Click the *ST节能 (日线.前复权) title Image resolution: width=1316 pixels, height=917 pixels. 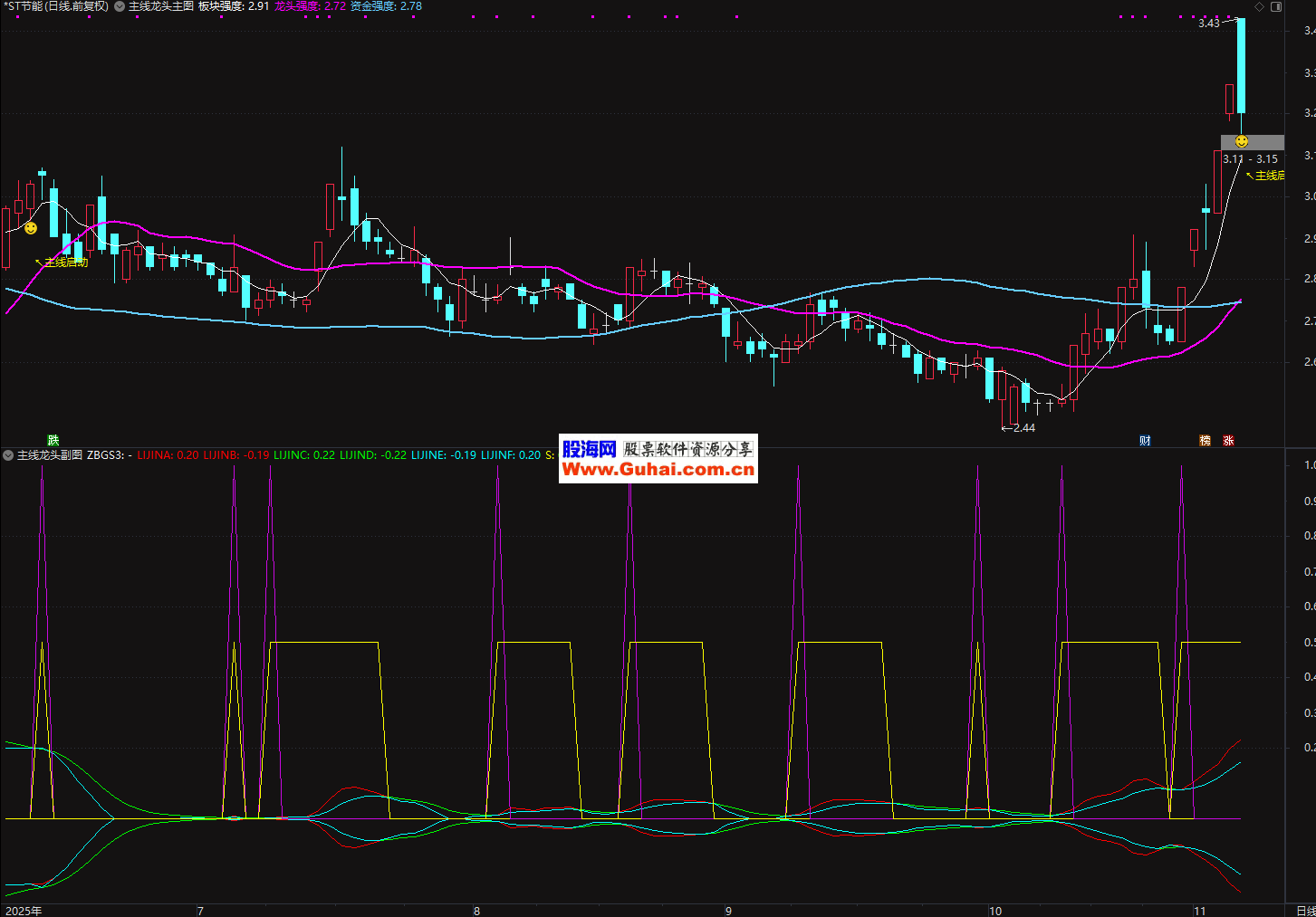56,6
